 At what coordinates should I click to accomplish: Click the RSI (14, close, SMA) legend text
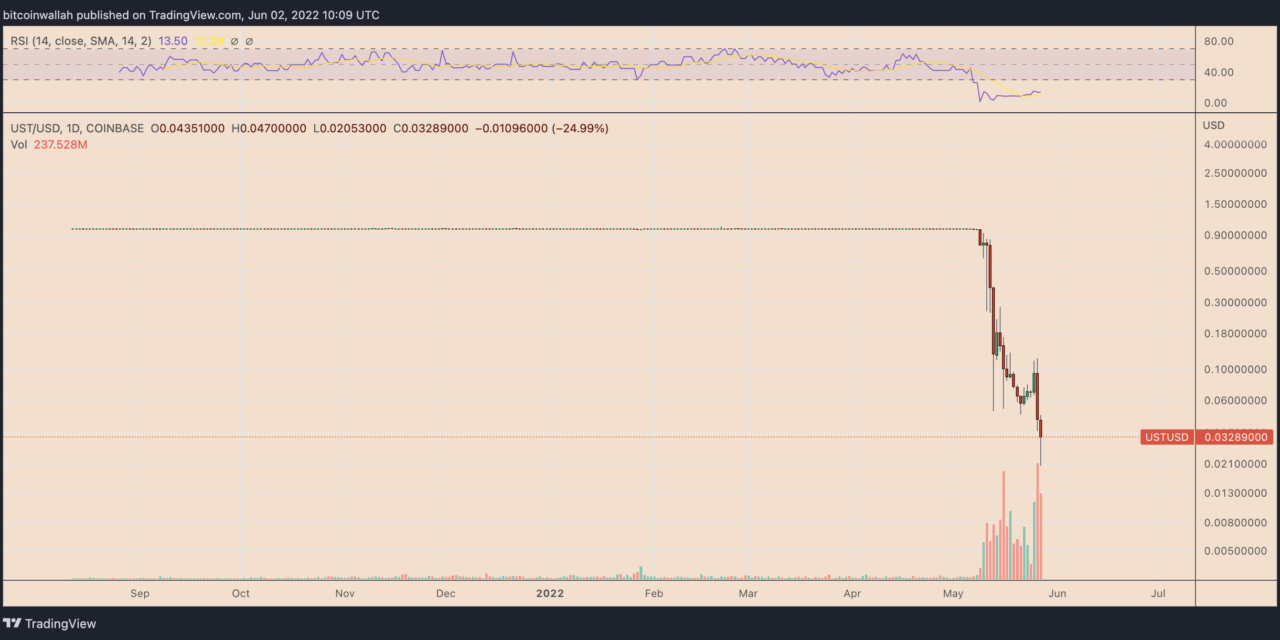(80, 42)
